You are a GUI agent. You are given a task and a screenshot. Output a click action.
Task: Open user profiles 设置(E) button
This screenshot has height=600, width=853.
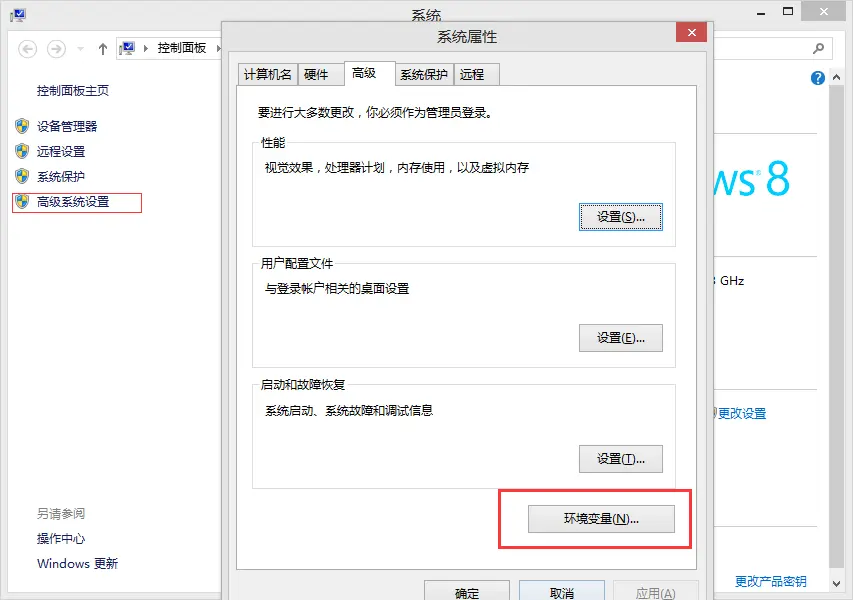621,338
